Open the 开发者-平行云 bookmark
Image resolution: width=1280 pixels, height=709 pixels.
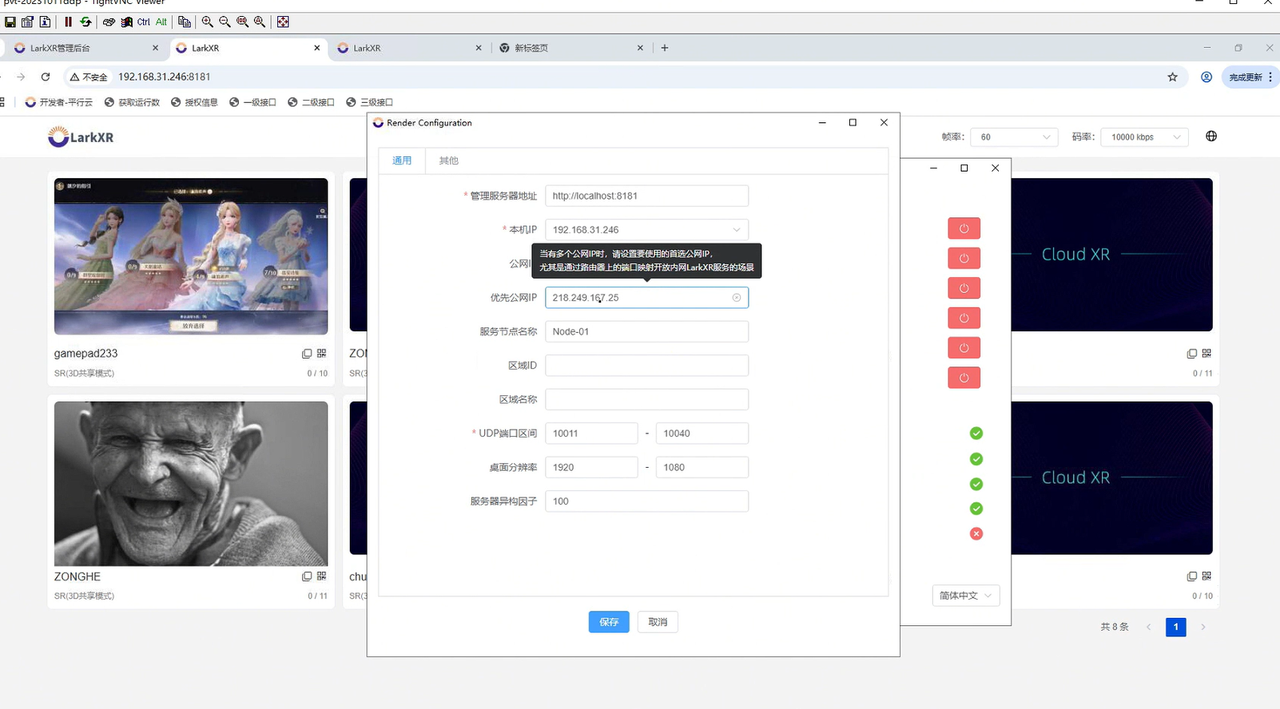pos(58,102)
